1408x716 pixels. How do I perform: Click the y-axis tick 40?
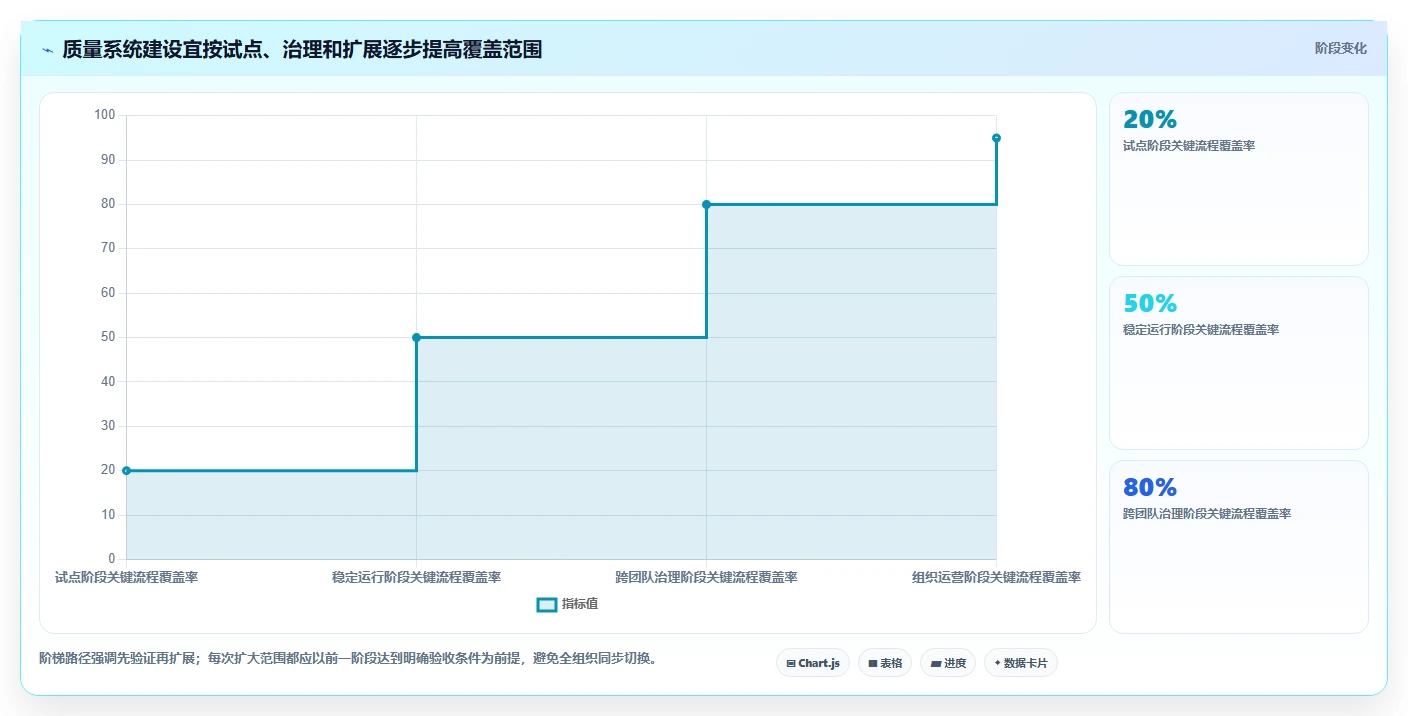(109, 381)
